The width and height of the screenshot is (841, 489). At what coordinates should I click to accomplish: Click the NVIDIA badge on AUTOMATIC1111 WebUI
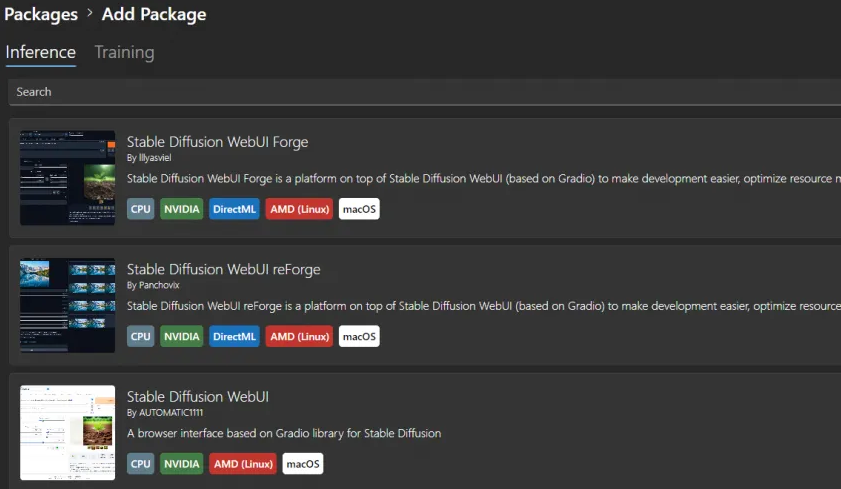point(181,464)
